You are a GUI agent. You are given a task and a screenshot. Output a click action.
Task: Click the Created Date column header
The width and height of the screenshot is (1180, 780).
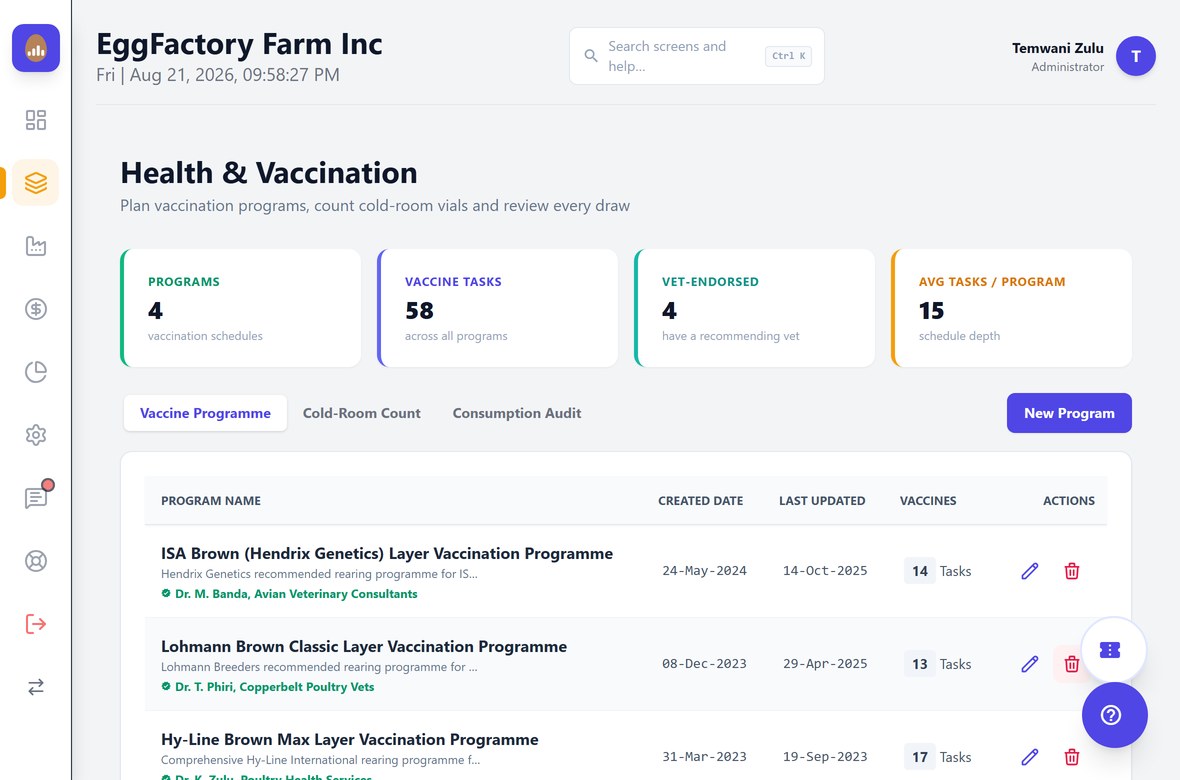[x=701, y=501]
